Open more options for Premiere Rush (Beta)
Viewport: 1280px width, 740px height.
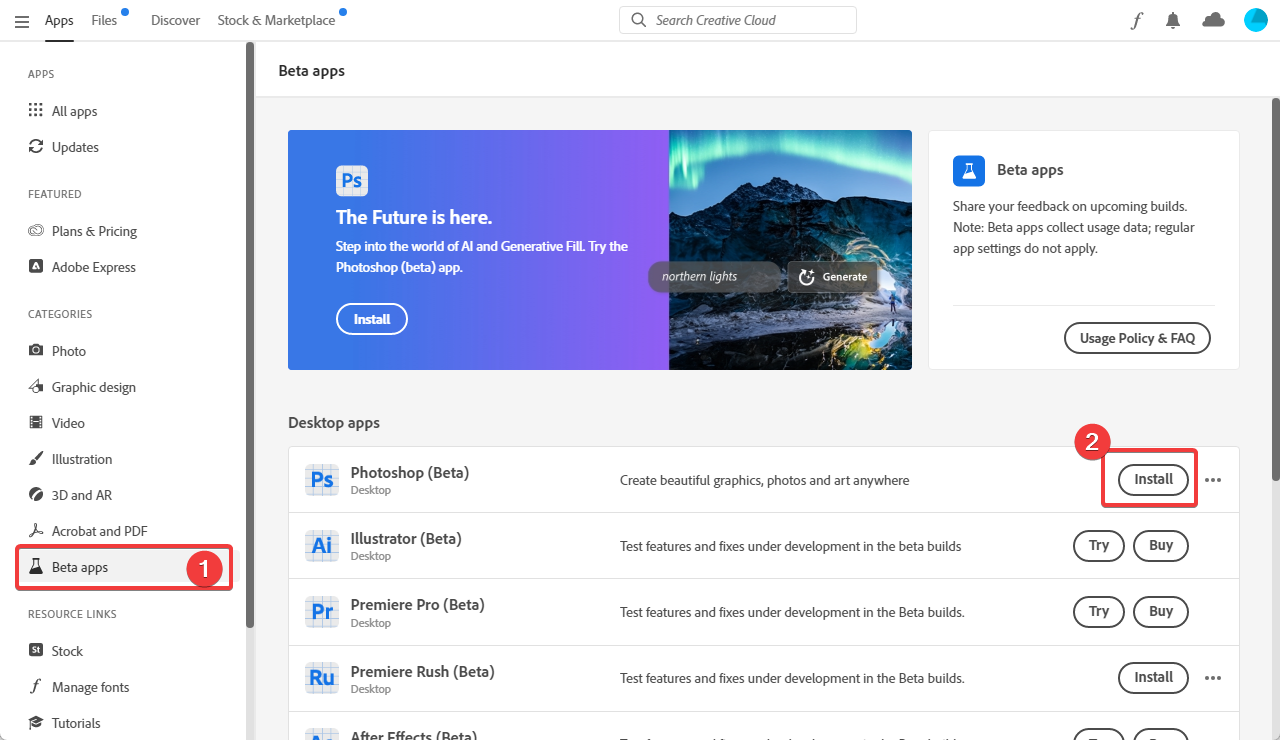(x=1213, y=678)
